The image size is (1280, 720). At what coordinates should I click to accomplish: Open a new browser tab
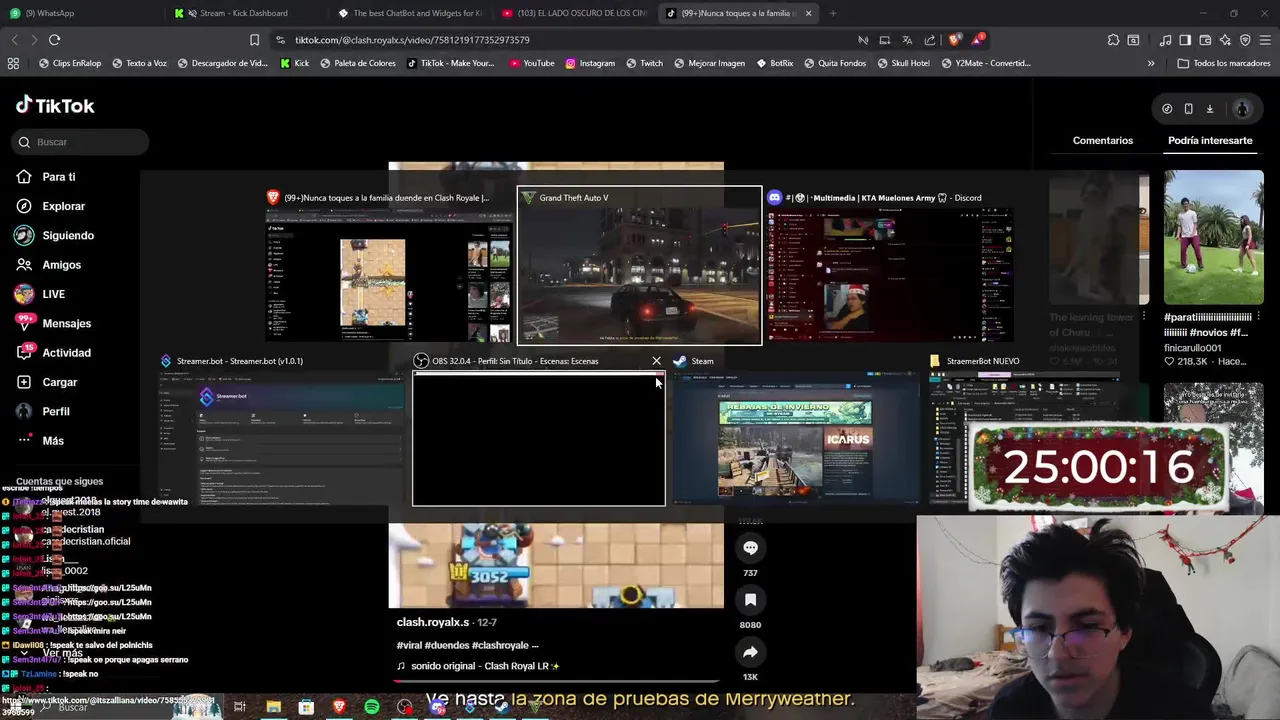[x=833, y=13]
